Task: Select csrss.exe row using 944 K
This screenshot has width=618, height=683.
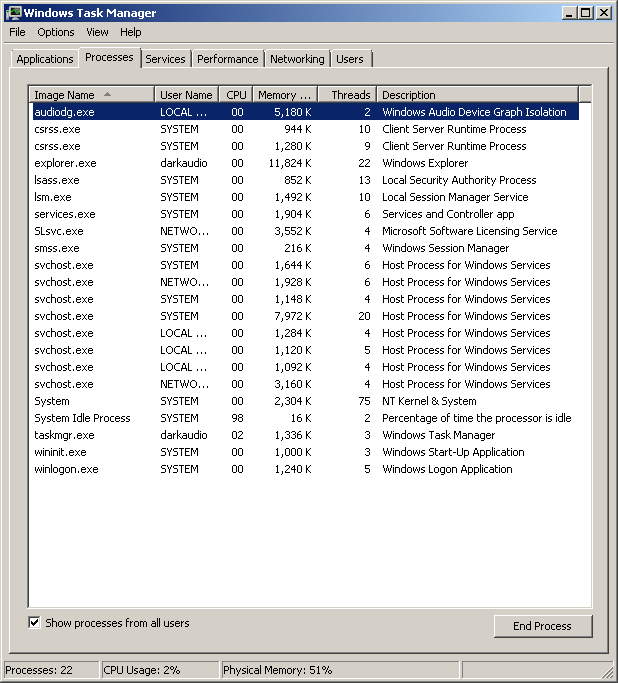Action: click(x=306, y=129)
